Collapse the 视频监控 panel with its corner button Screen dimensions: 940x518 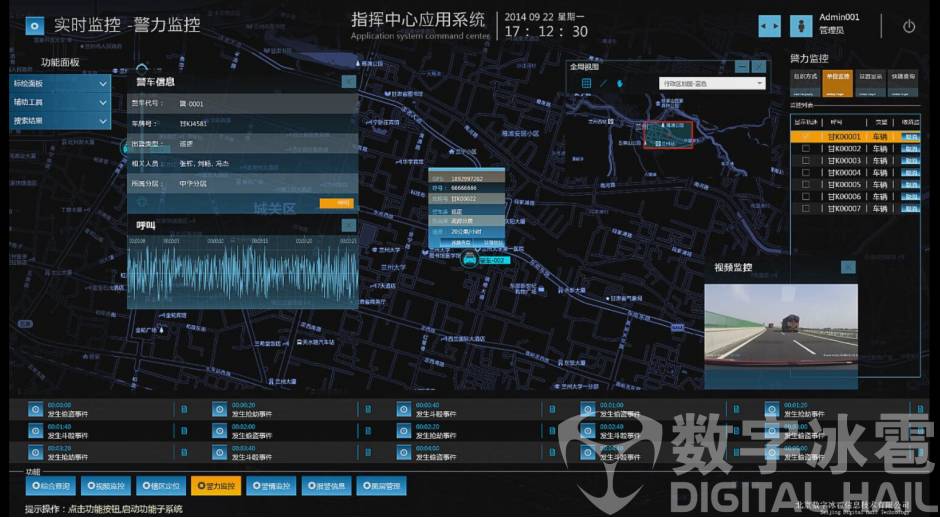848,267
